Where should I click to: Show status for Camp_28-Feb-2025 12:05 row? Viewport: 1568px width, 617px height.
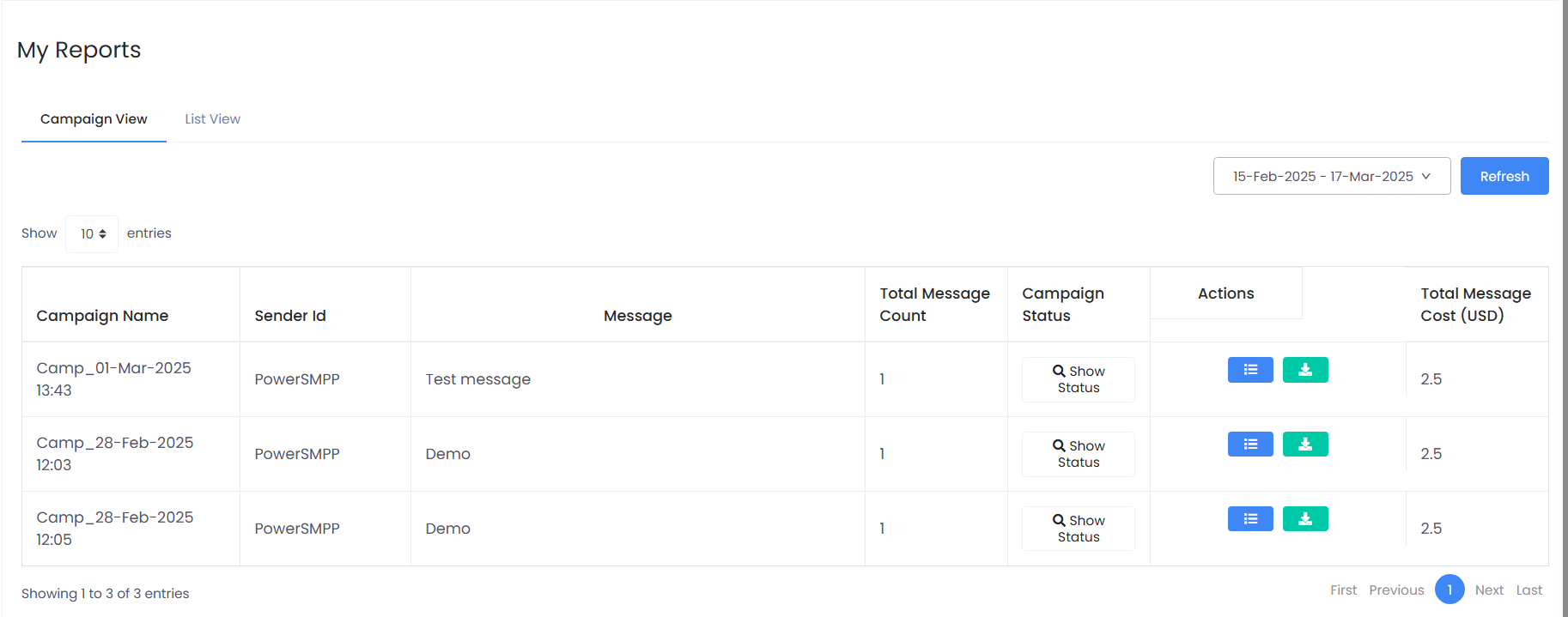point(1078,529)
